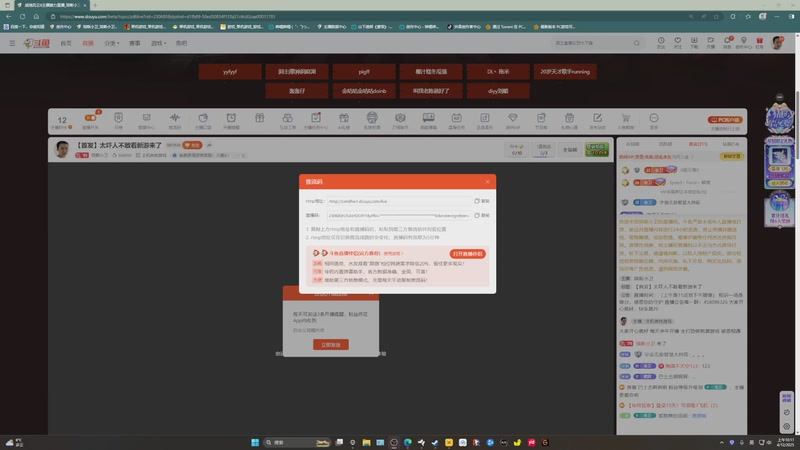Viewport: 800px width, 450px height.
Task: Open the alarm clock reminder tool
Action: [231, 120]
